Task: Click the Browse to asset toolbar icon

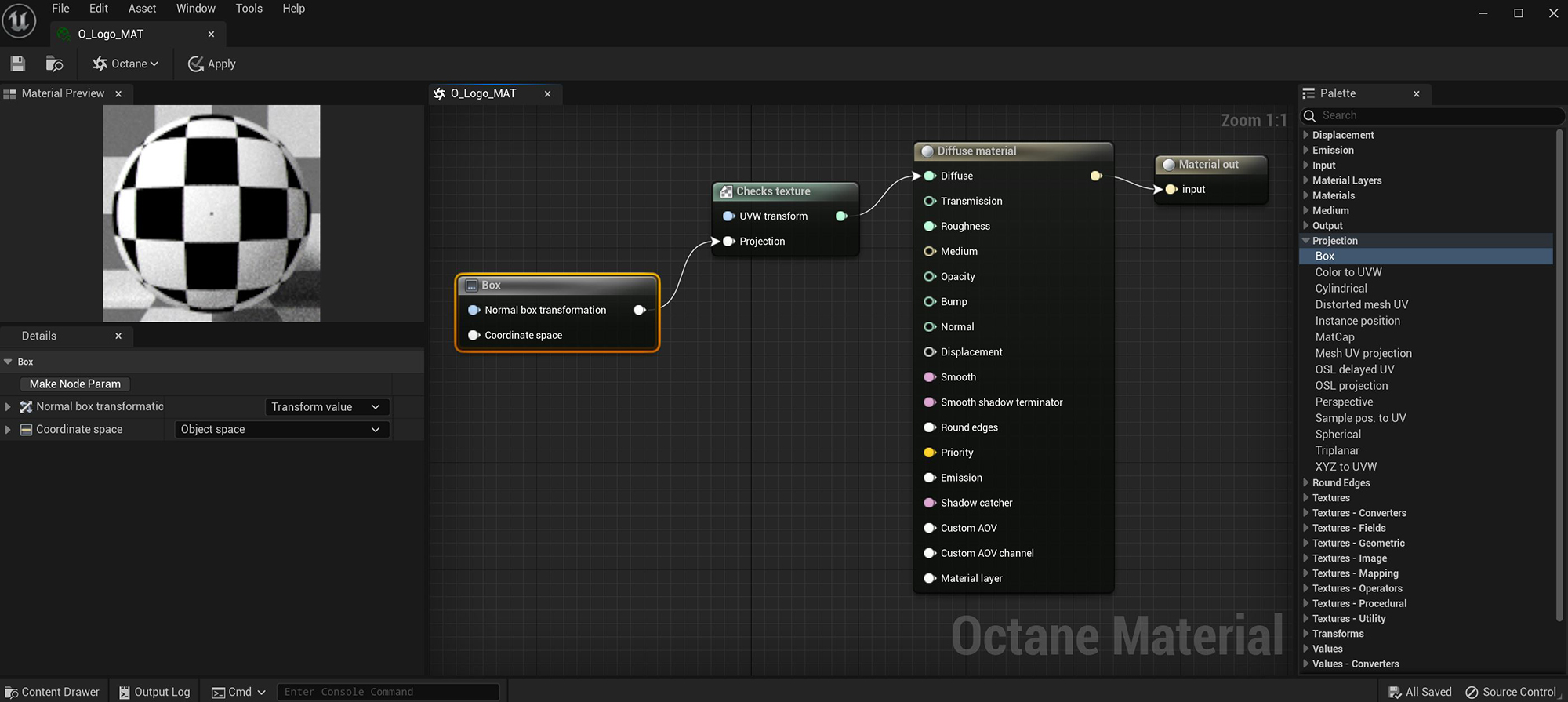Action: tap(54, 64)
